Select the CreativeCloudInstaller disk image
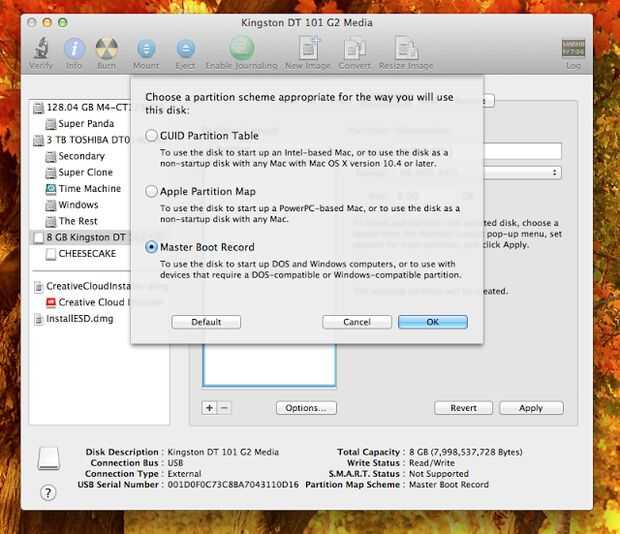The width and height of the screenshot is (620, 534). [82, 286]
